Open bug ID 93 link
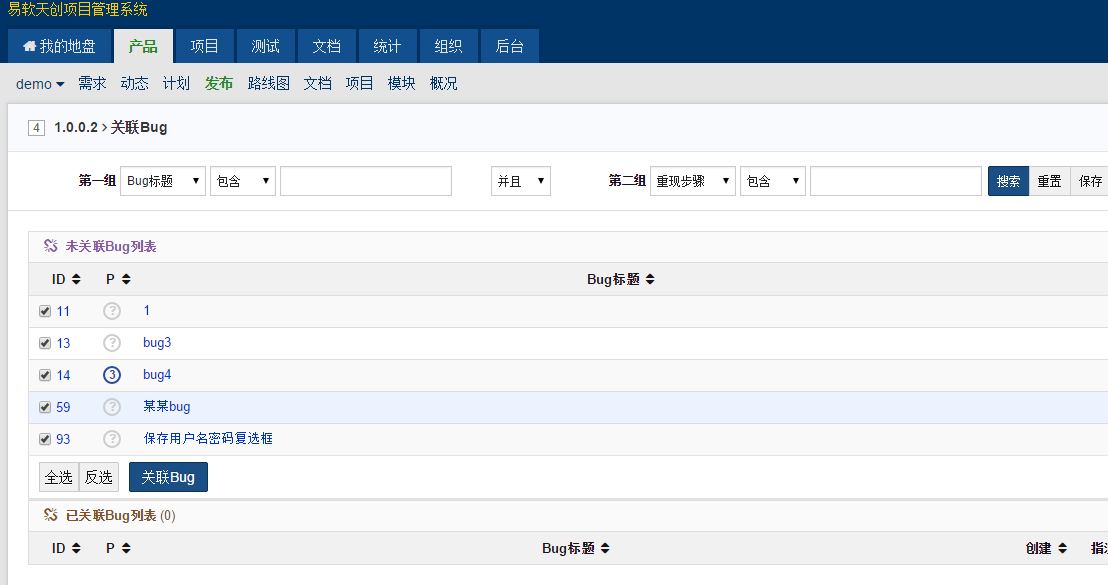The height and width of the screenshot is (585, 1108). click(63, 439)
